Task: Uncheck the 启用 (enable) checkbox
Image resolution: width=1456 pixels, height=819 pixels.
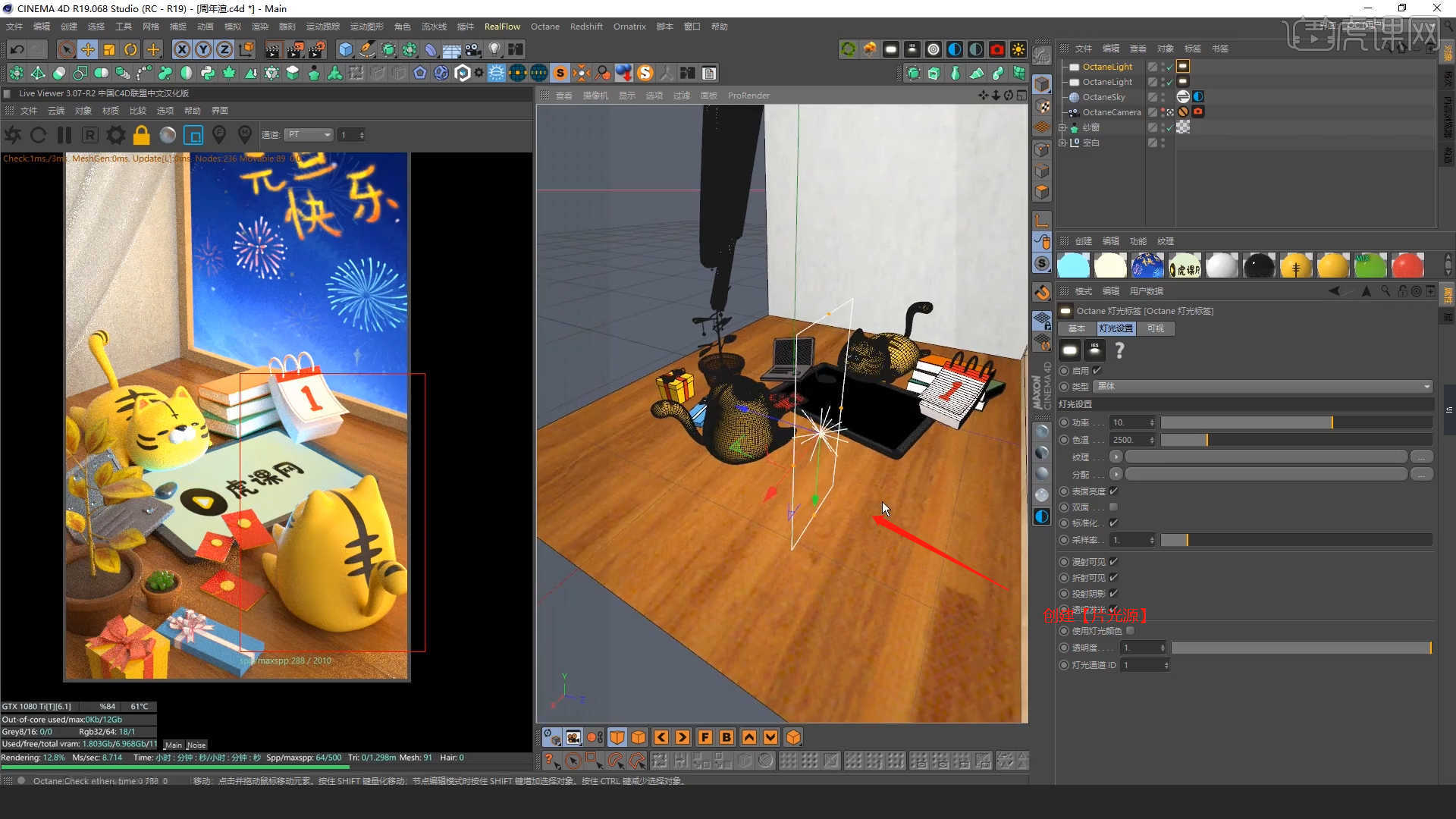Action: pos(1097,371)
